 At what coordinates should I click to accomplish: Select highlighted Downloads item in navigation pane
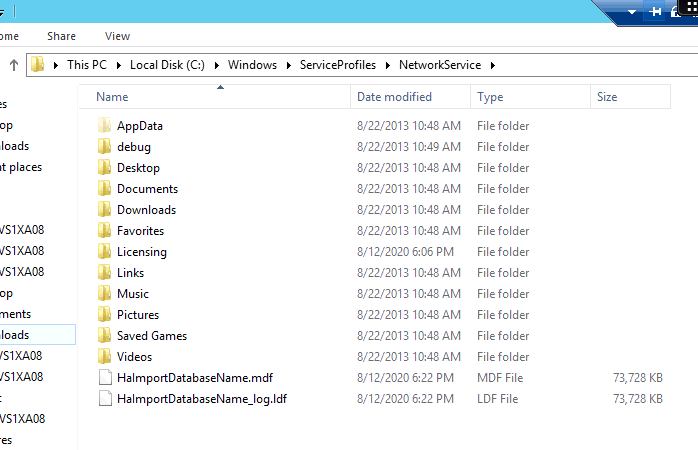[x=37, y=335]
